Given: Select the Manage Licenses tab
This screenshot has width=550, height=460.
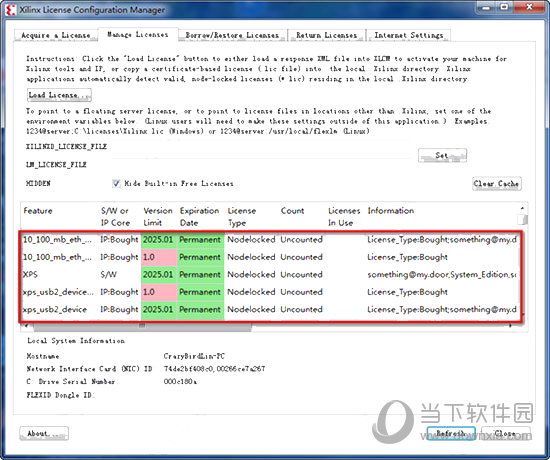Looking at the screenshot, I should [138, 35].
